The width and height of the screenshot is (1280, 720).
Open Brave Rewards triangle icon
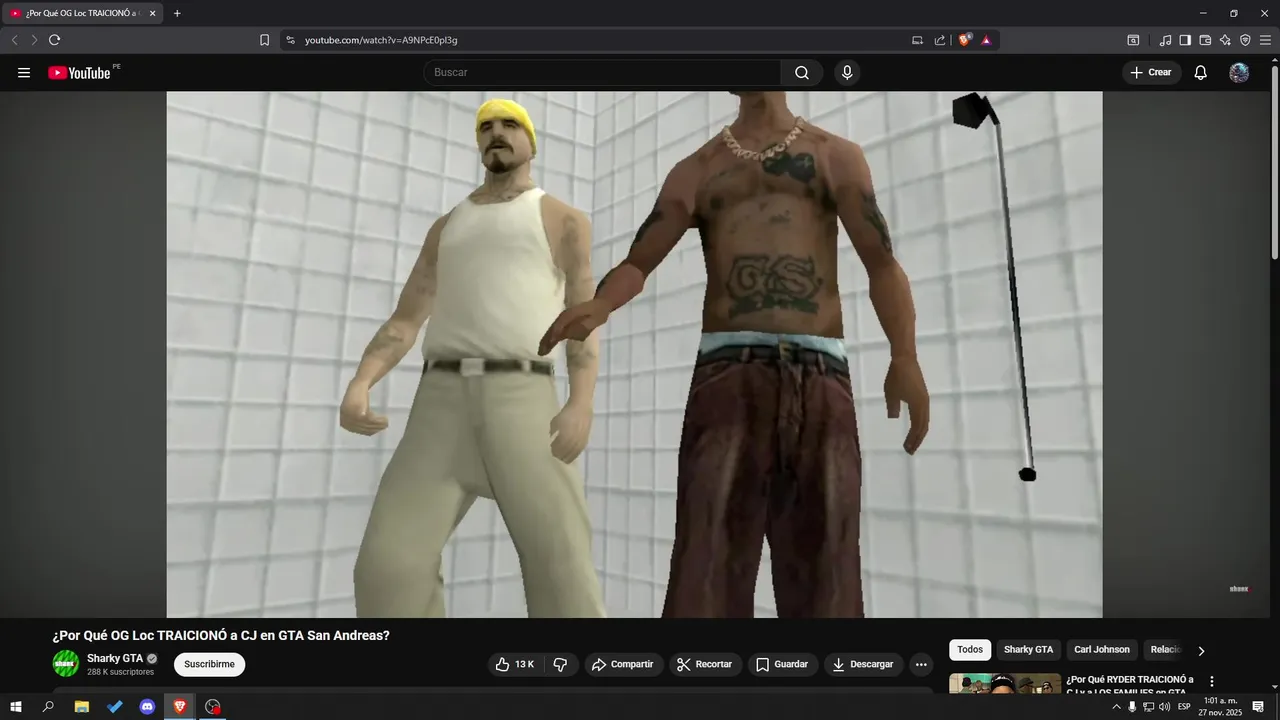(986, 40)
